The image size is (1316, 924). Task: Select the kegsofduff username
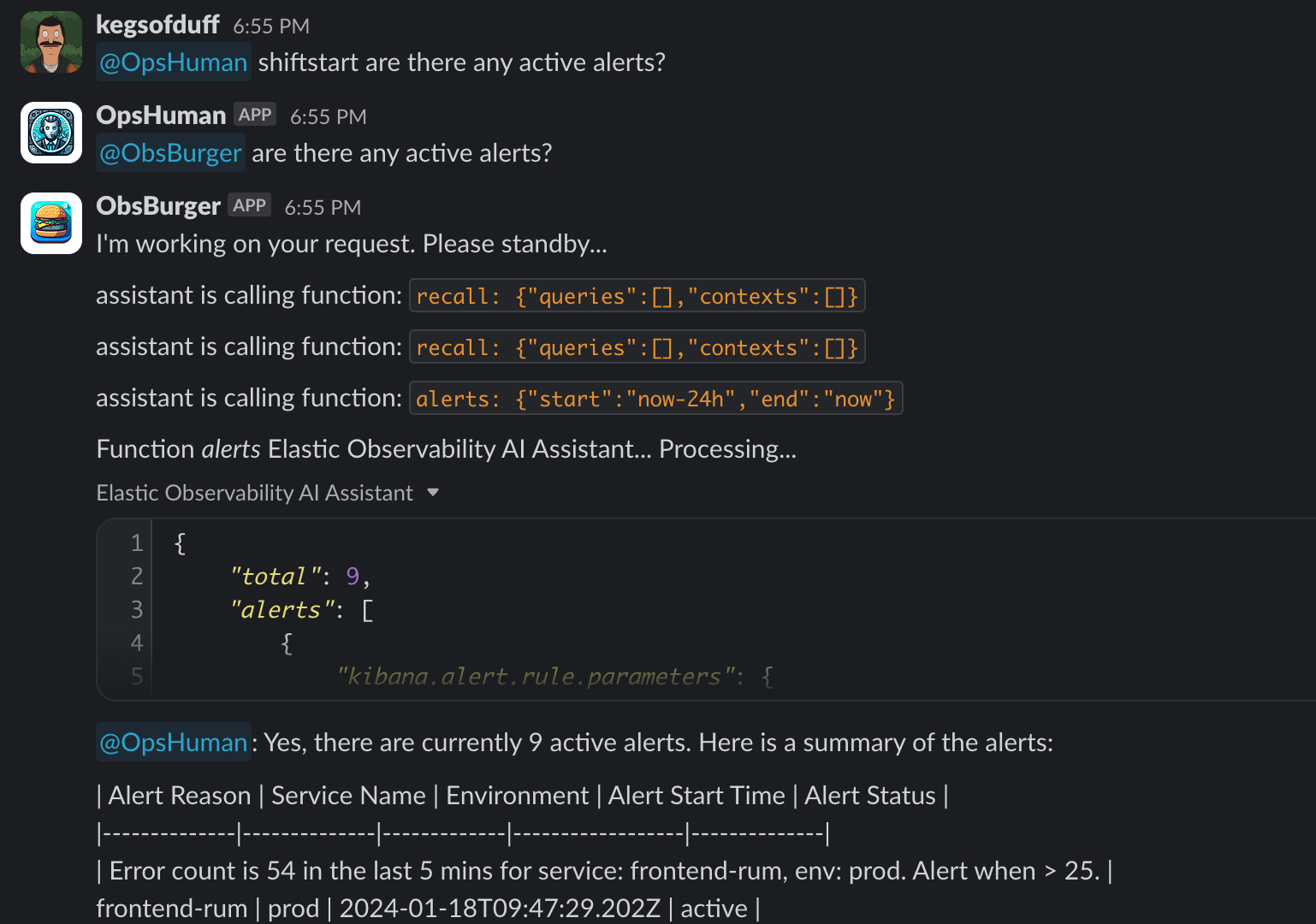pos(158,25)
